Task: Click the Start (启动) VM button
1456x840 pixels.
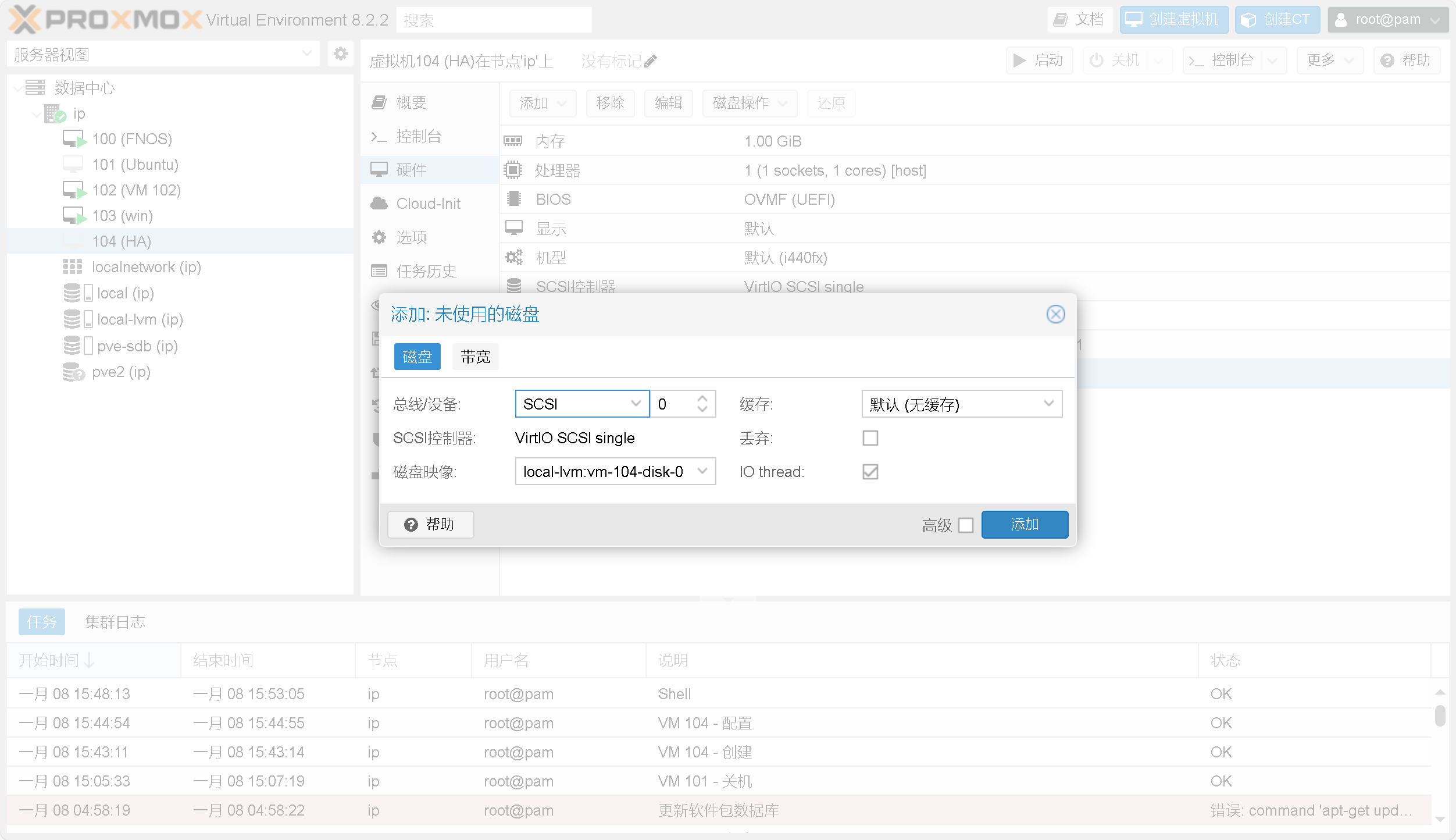Action: [x=1039, y=60]
